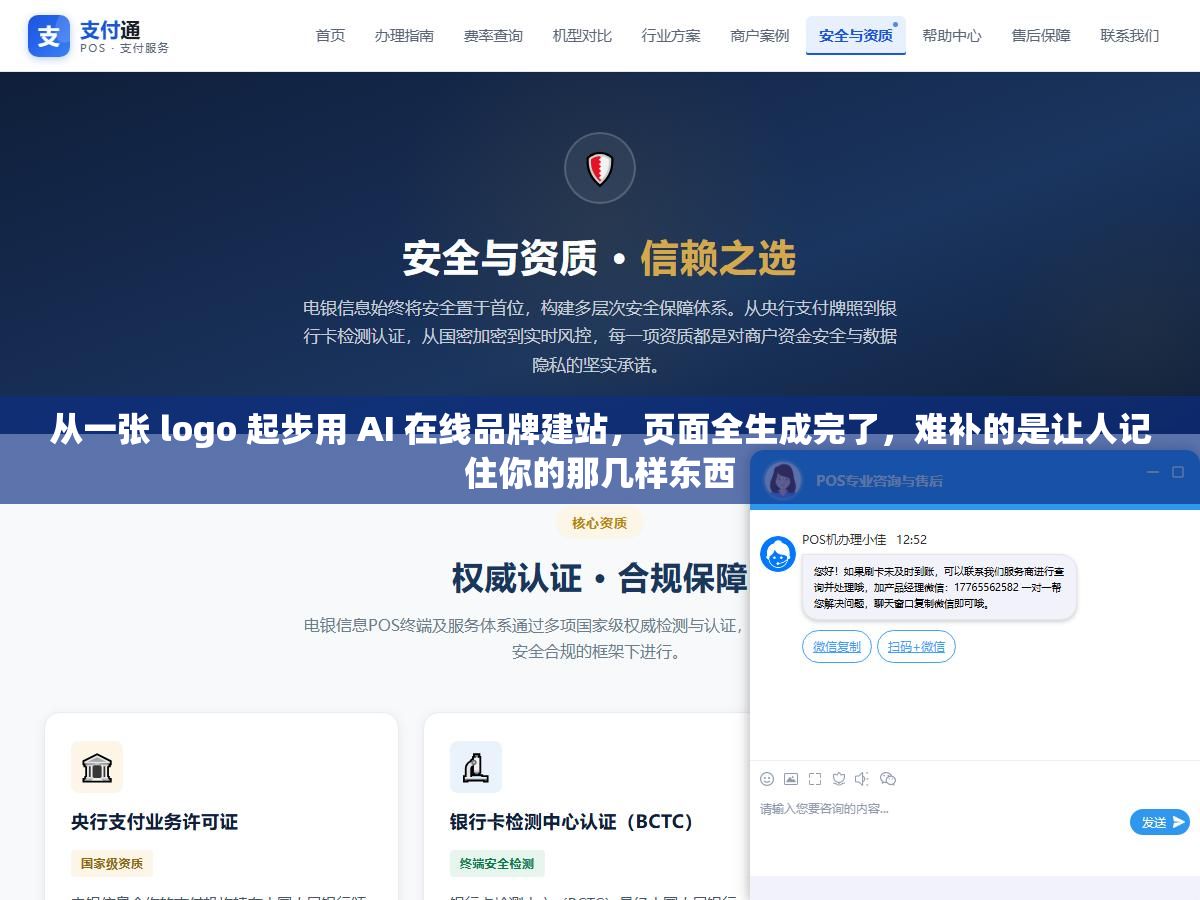Screen dimensions: 1200x900
Task: Click the screenshot capture icon in chat
Action: coord(815,778)
